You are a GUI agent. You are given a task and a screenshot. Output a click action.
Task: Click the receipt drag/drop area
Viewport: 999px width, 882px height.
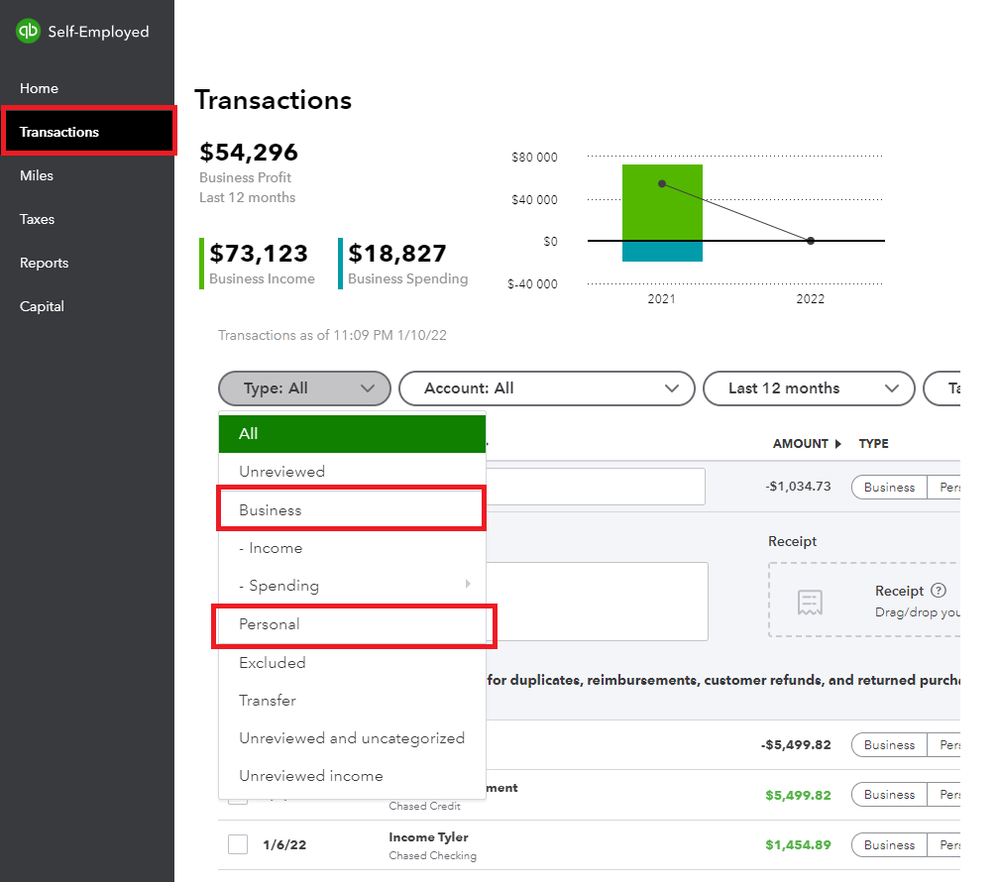864,600
